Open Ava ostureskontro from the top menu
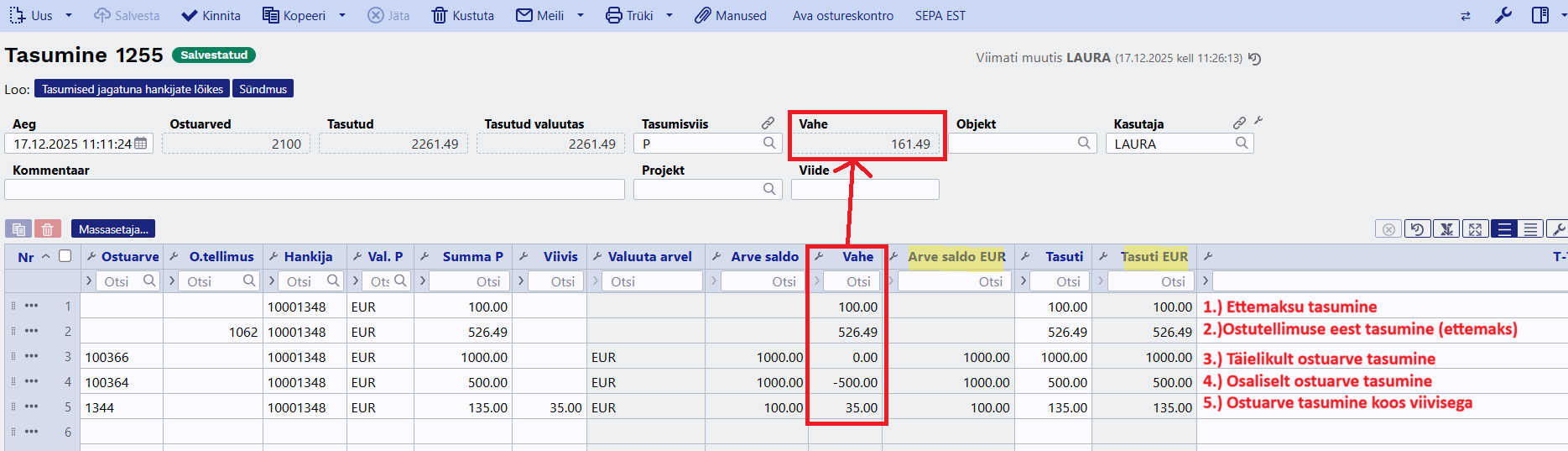This screenshot has height=451, width=1568. tap(842, 16)
